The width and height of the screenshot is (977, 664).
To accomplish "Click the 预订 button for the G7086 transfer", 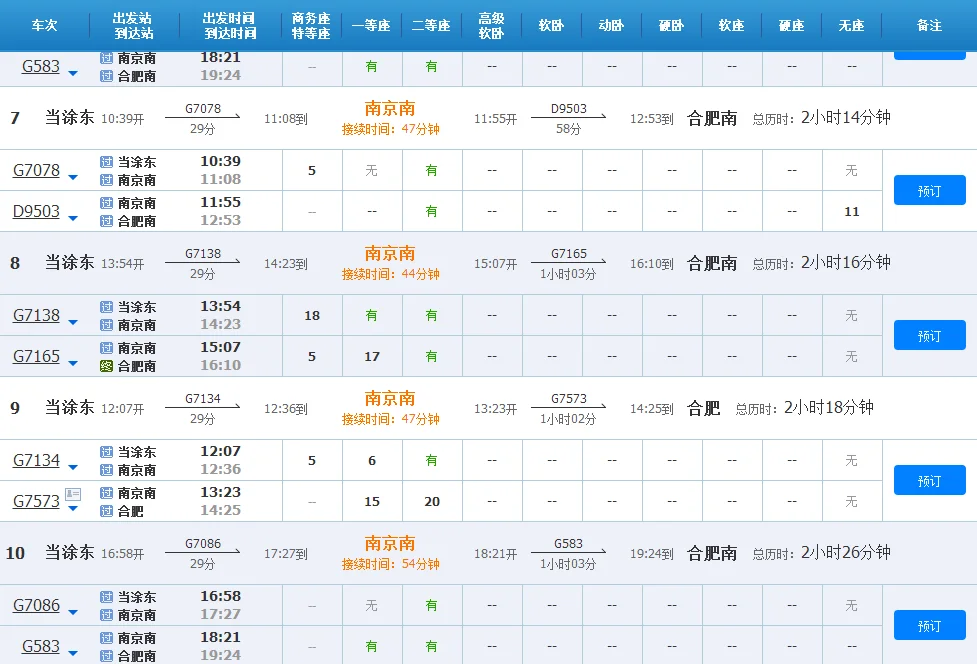I will (929, 625).
